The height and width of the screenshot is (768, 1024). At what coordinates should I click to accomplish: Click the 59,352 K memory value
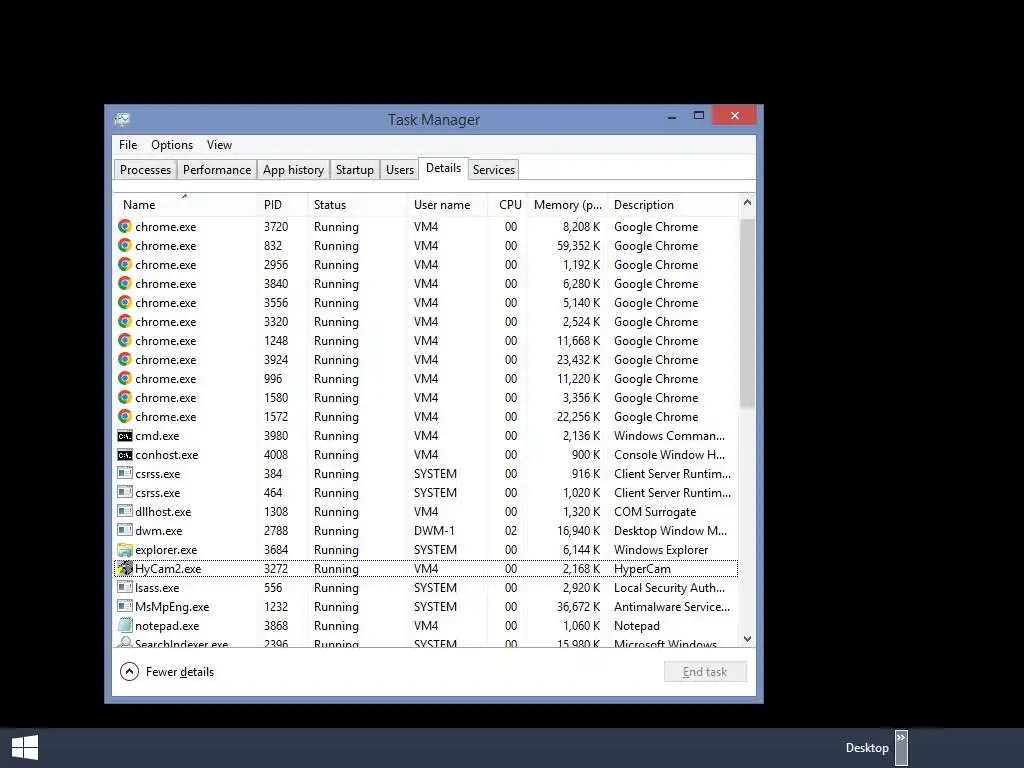coord(578,246)
